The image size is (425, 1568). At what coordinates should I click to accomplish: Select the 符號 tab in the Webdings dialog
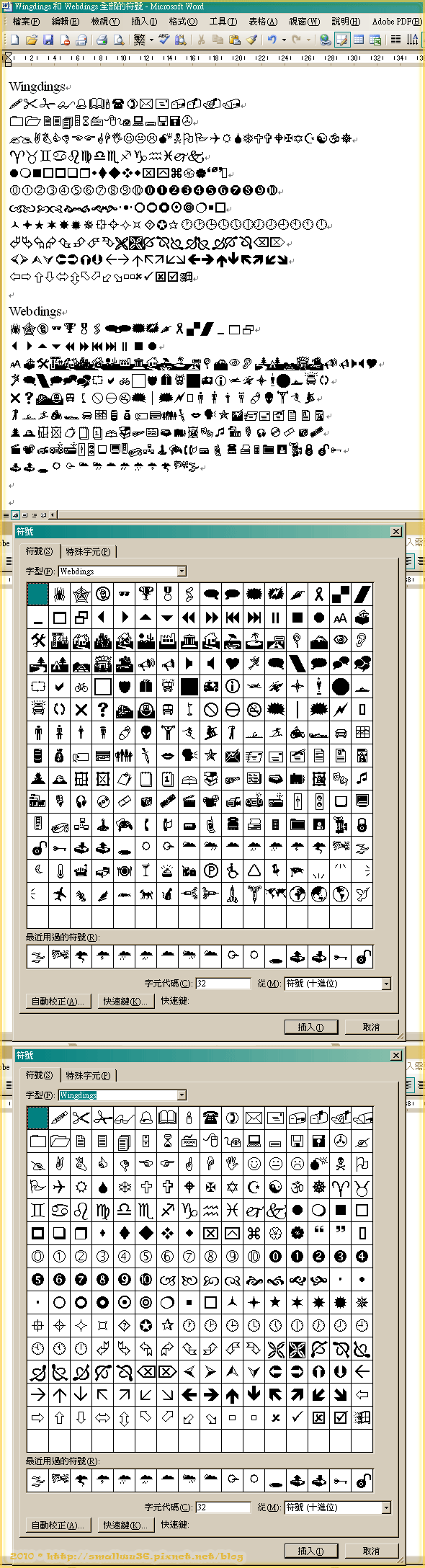tap(40, 551)
